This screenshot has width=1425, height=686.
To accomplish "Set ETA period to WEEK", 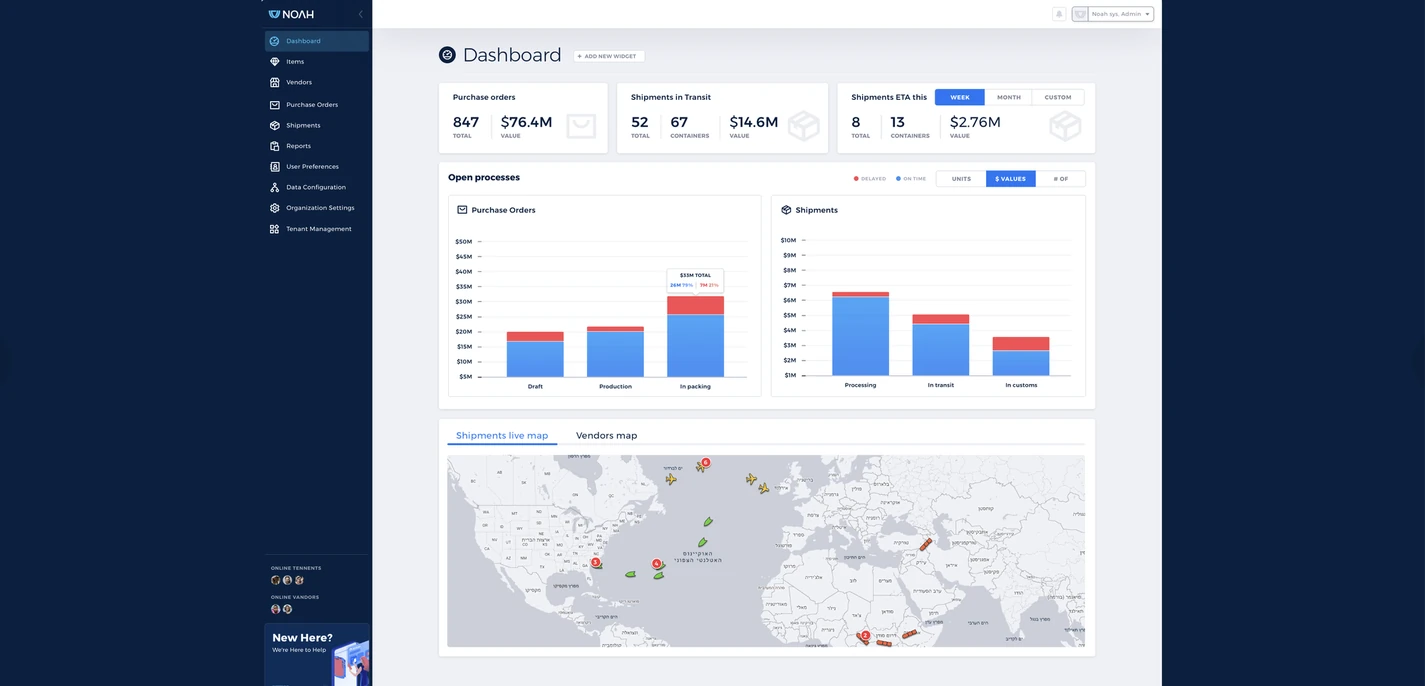I will pos(960,97).
